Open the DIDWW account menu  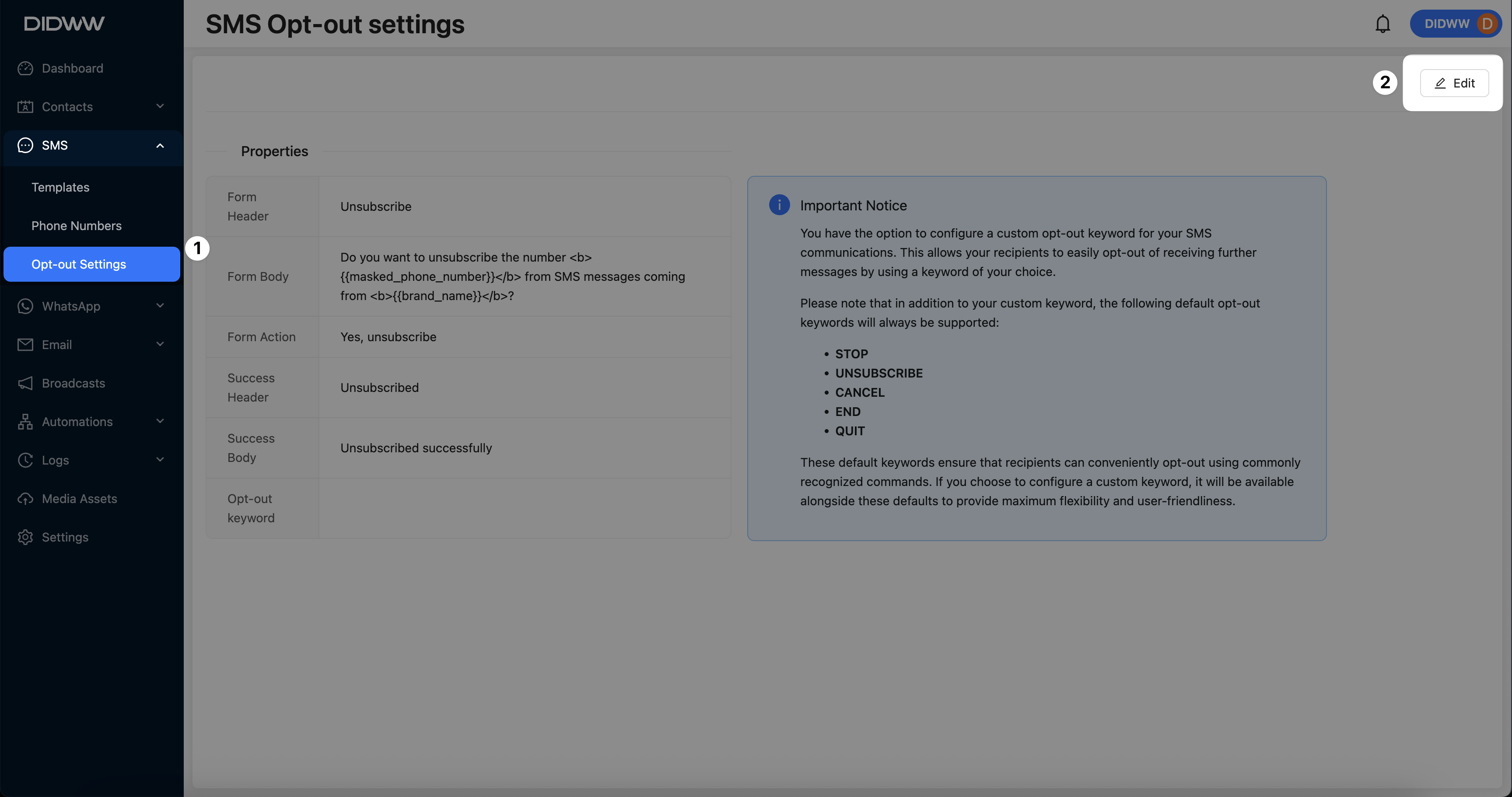pyautogui.click(x=1455, y=24)
